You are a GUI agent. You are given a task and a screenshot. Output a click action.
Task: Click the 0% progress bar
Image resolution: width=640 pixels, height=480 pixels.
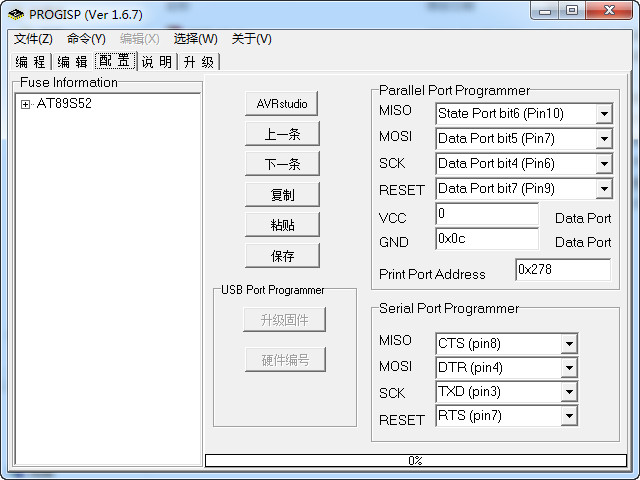tap(414, 461)
